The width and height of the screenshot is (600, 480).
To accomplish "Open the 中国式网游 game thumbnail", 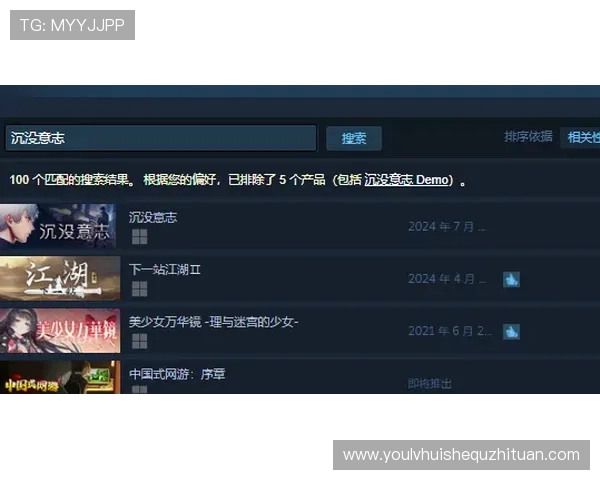I will (60, 377).
